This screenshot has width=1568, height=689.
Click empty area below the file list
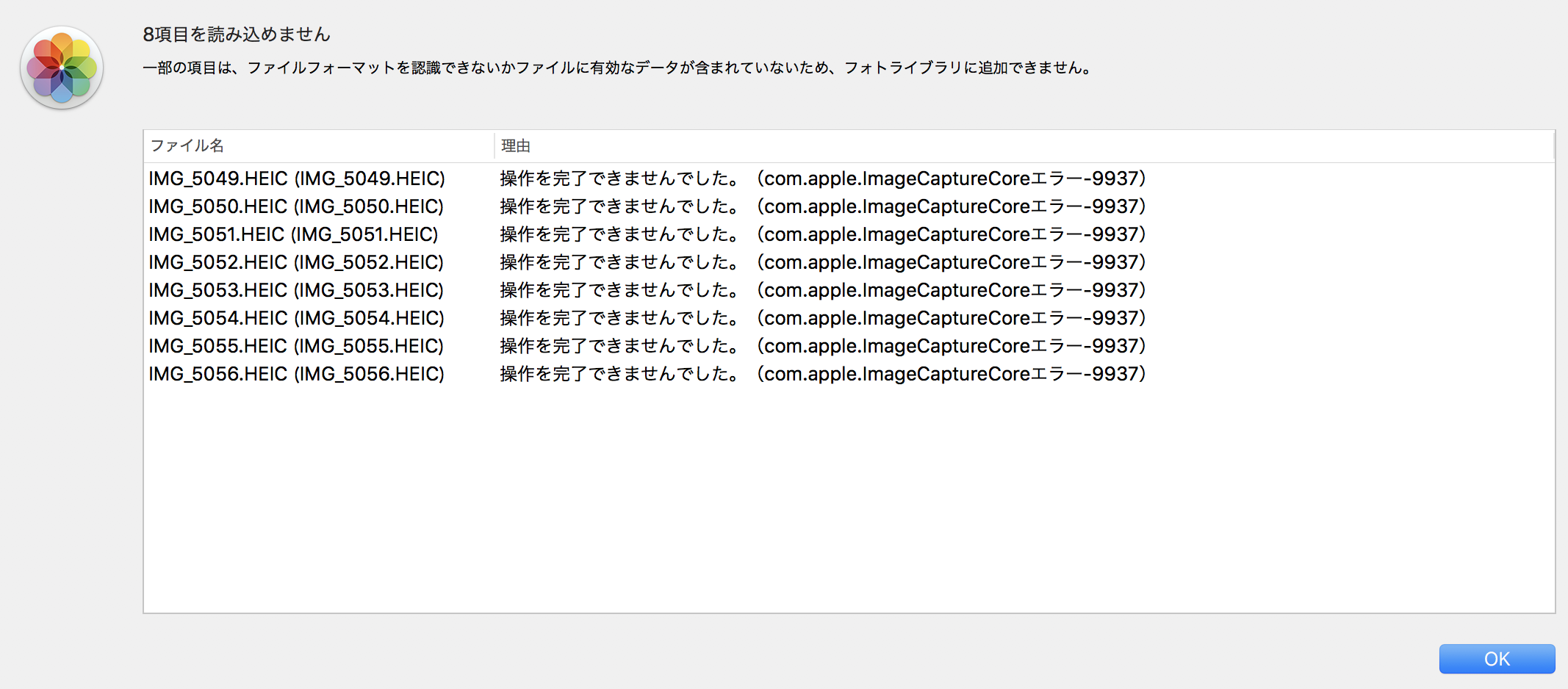(848, 499)
